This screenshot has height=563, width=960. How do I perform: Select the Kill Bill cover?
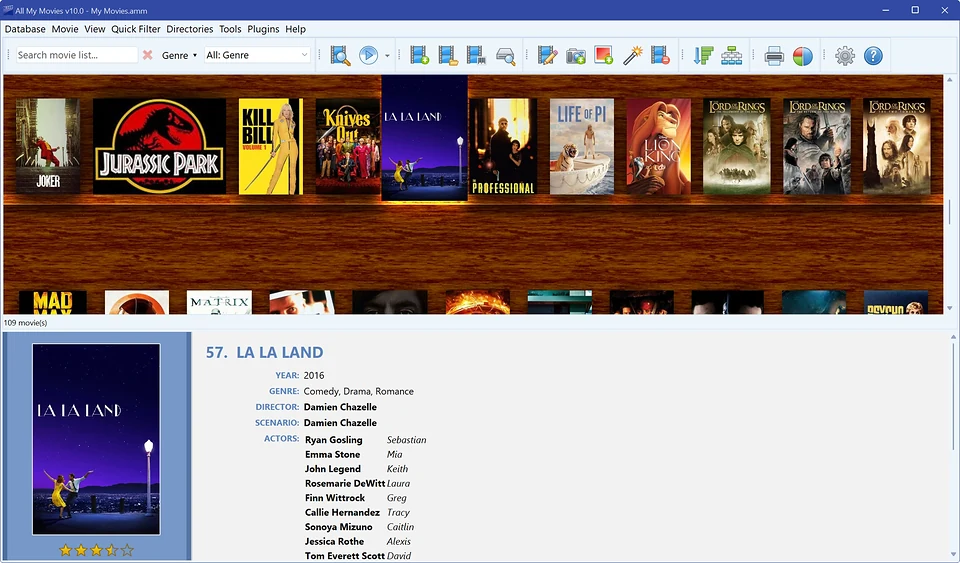pyautogui.click(x=271, y=146)
